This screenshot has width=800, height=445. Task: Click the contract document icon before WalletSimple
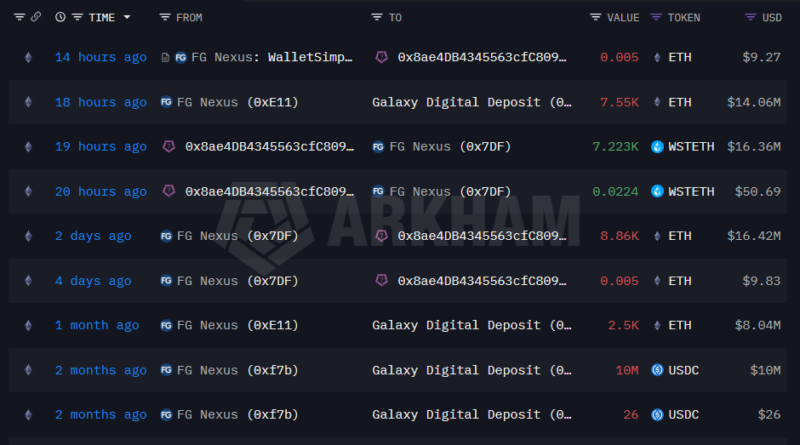point(165,57)
